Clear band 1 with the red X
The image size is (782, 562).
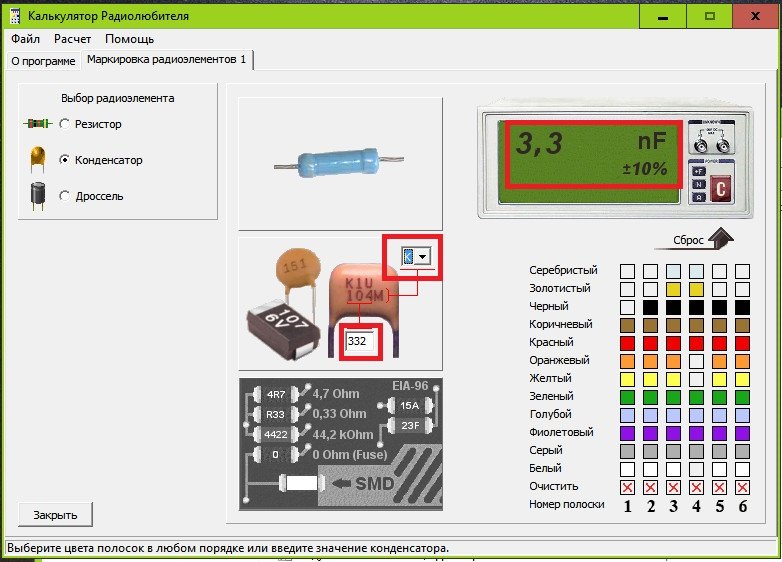627,487
